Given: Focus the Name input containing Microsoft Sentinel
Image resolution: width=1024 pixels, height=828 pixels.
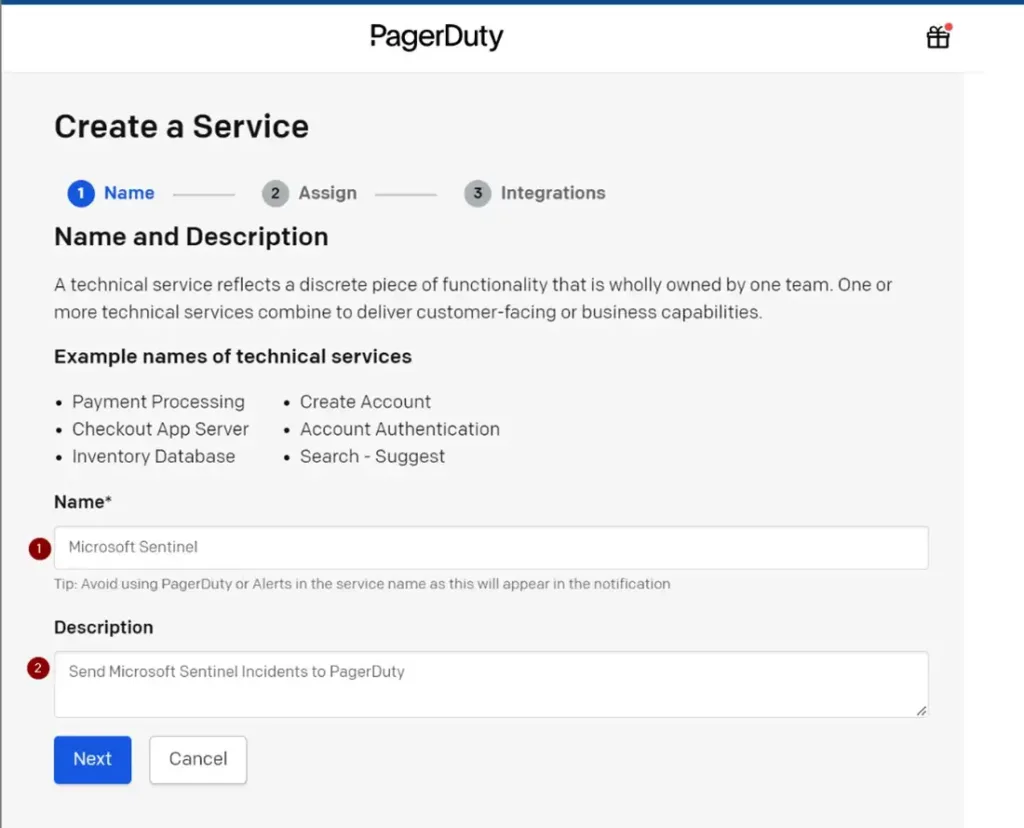Looking at the screenshot, I should pyautogui.click(x=490, y=548).
